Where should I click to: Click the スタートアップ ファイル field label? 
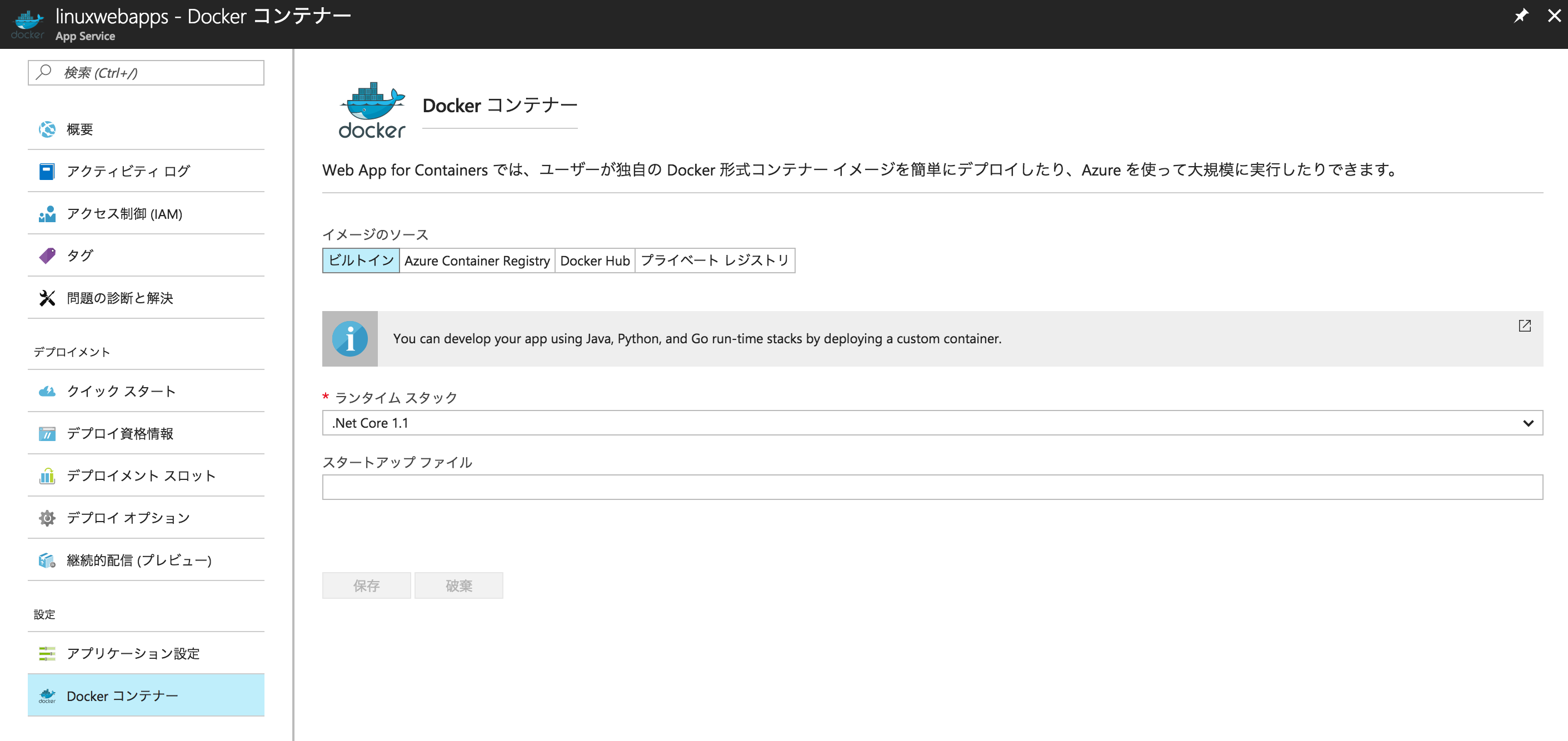[397, 462]
